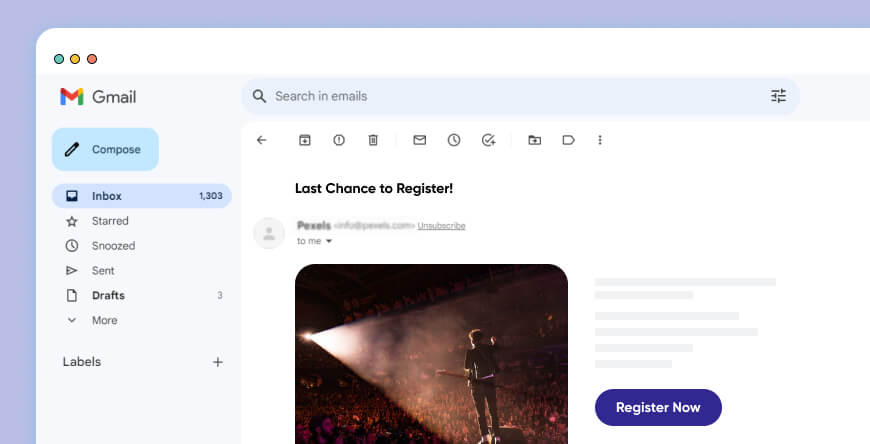
Task: Click the Register Now button
Action: coord(658,407)
